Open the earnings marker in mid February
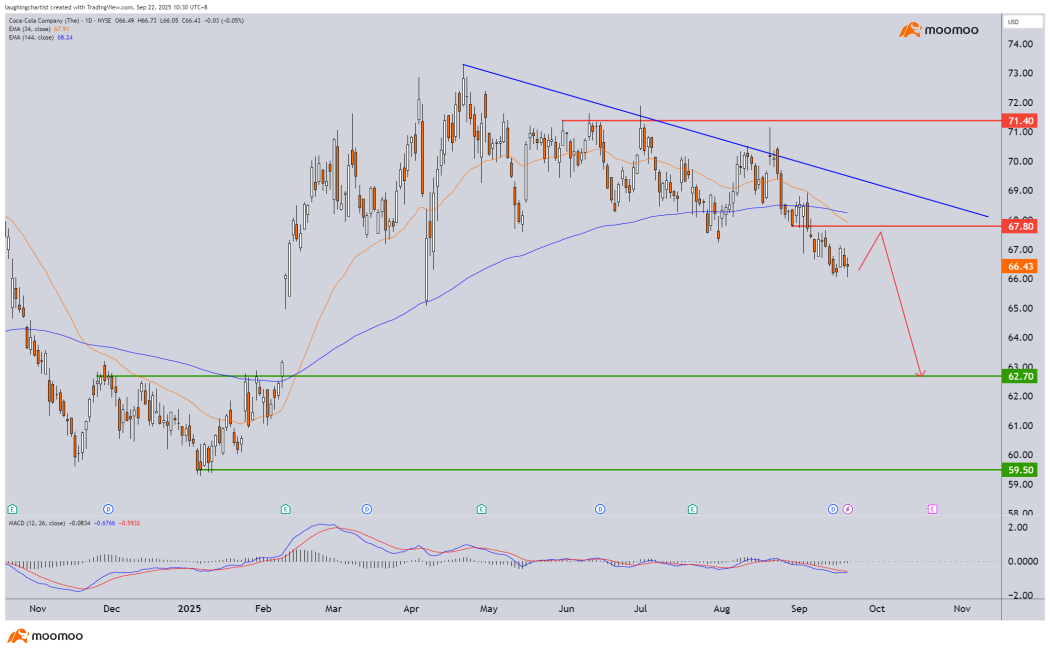 pyautogui.click(x=286, y=509)
